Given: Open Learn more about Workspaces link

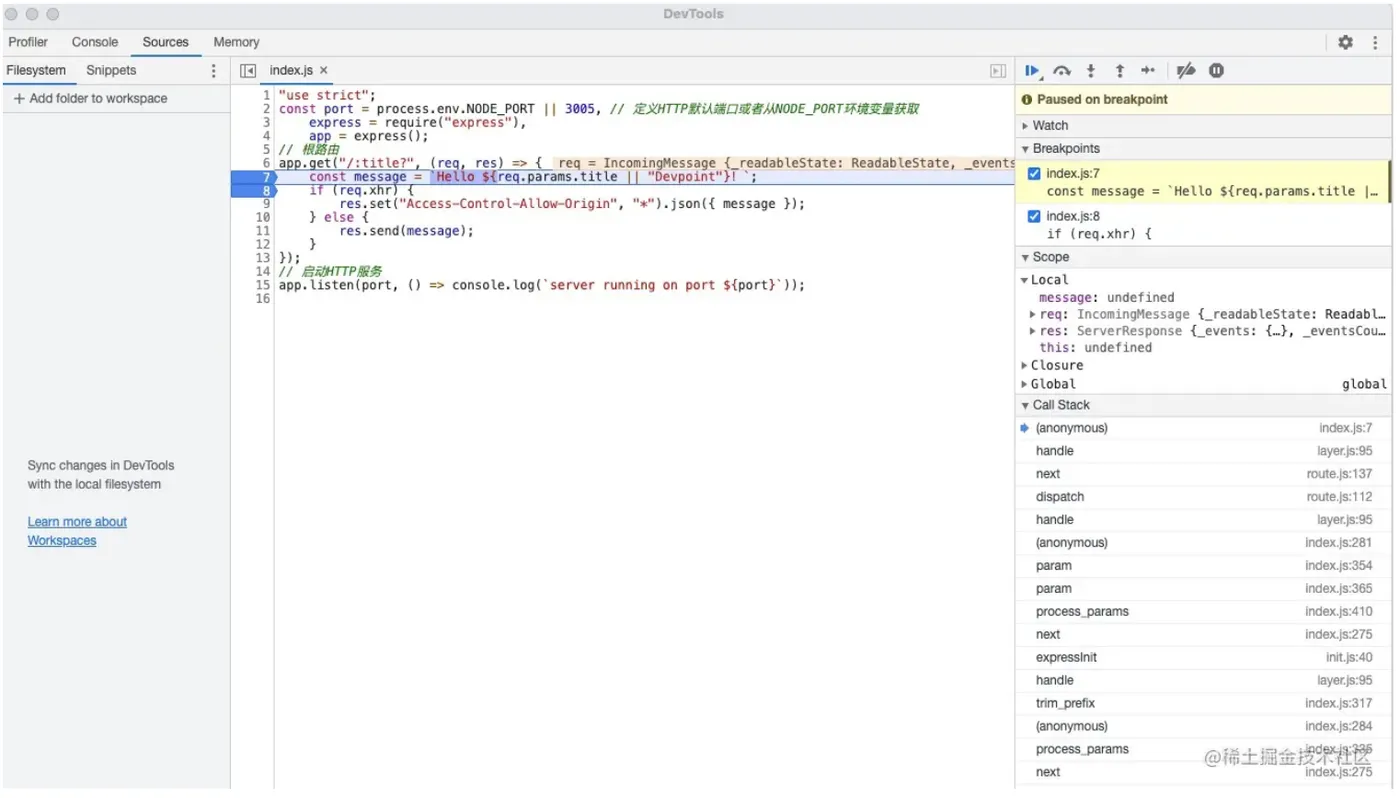Looking at the screenshot, I should [77, 532].
